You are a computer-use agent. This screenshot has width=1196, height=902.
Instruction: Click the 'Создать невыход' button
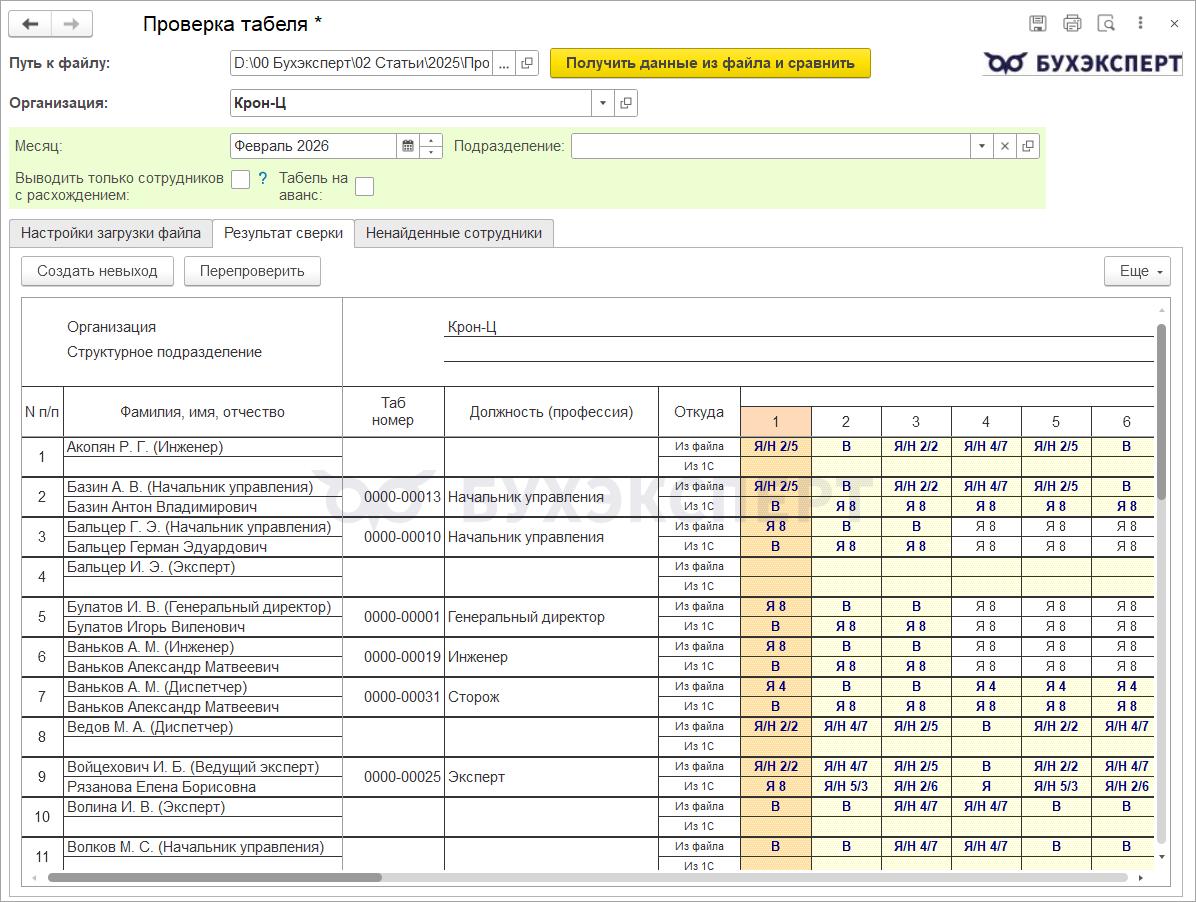click(97, 271)
